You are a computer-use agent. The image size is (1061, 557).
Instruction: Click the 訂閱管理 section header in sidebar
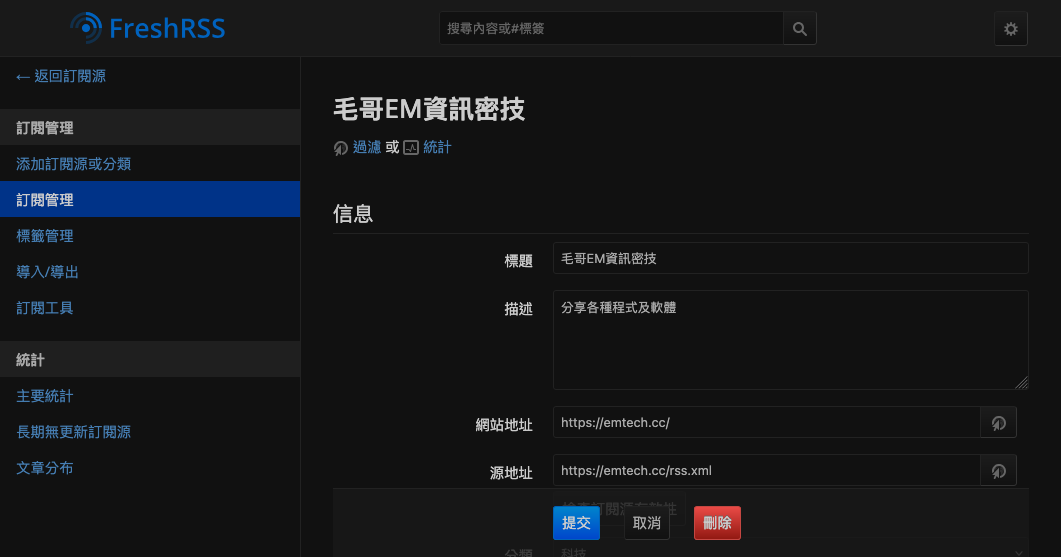pyautogui.click(x=150, y=127)
